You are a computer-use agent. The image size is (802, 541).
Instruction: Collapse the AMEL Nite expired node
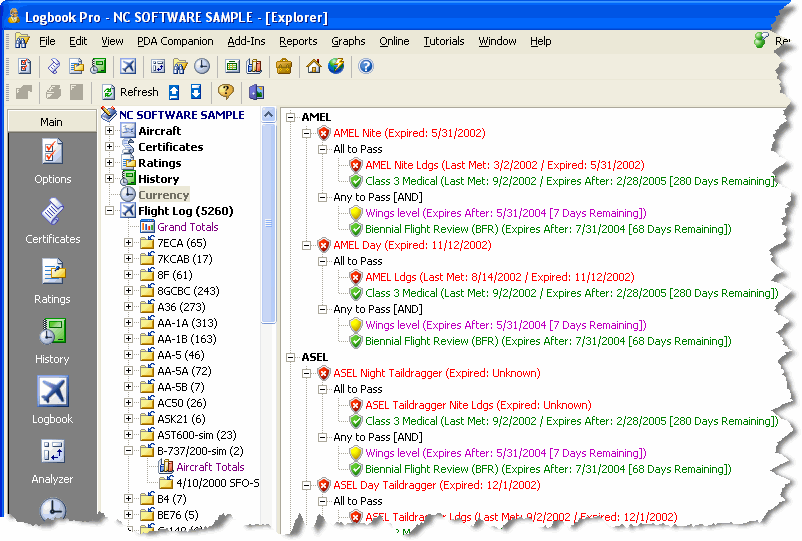[x=306, y=133]
